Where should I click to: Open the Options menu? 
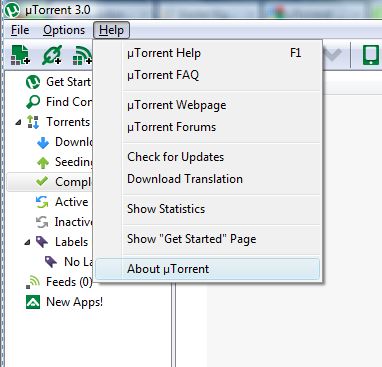(64, 30)
